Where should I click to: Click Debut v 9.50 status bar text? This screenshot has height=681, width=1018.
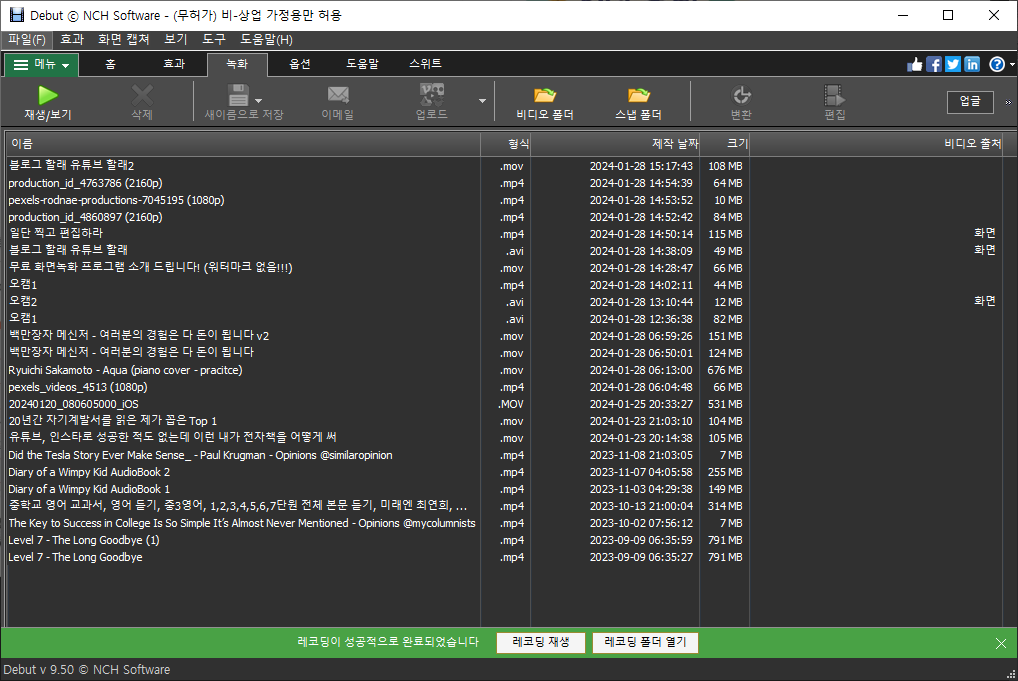pyautogui.click(x=86, y=669)
